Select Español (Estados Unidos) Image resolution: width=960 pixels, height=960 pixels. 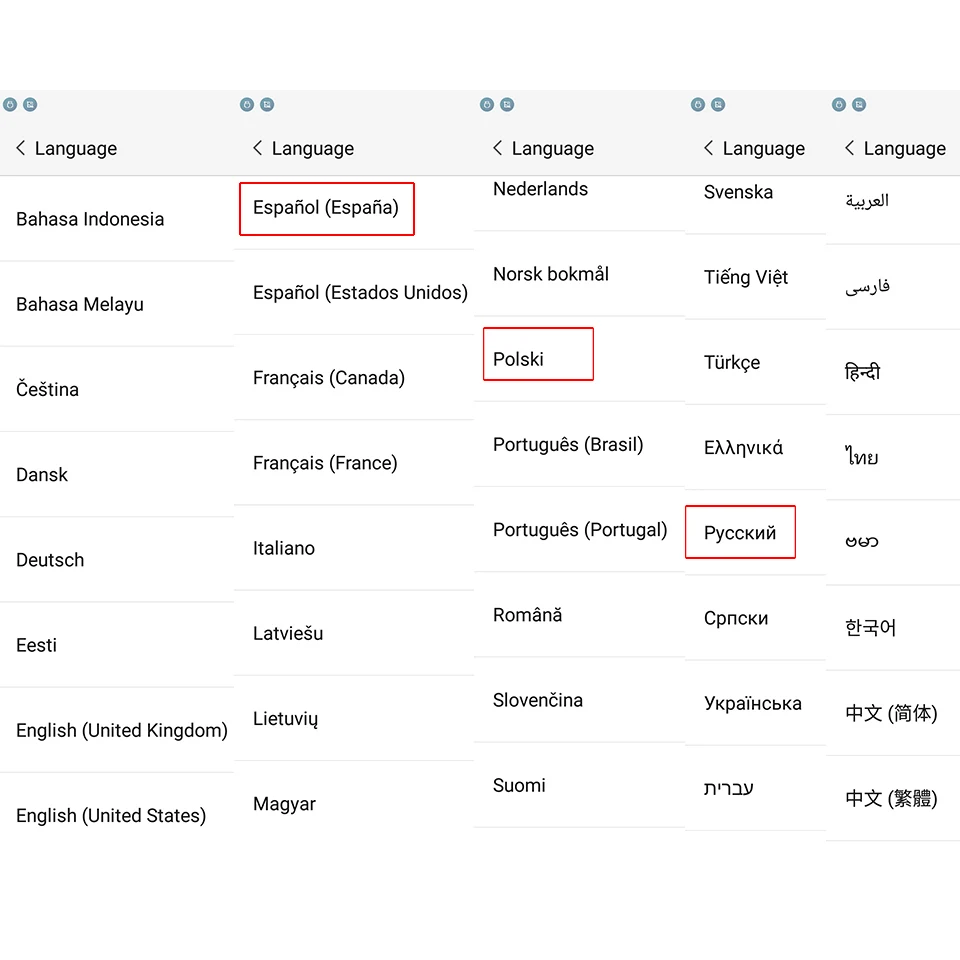point(354,293)
